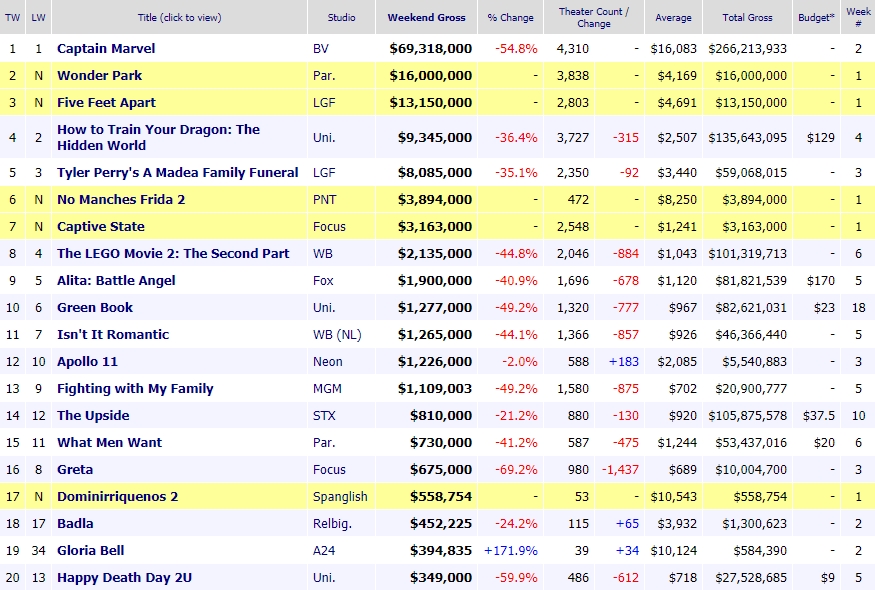Click WB studio in LEGO Movie 2 row
The width and height of the screenshot is (875, 590).
tap(323, 253)
